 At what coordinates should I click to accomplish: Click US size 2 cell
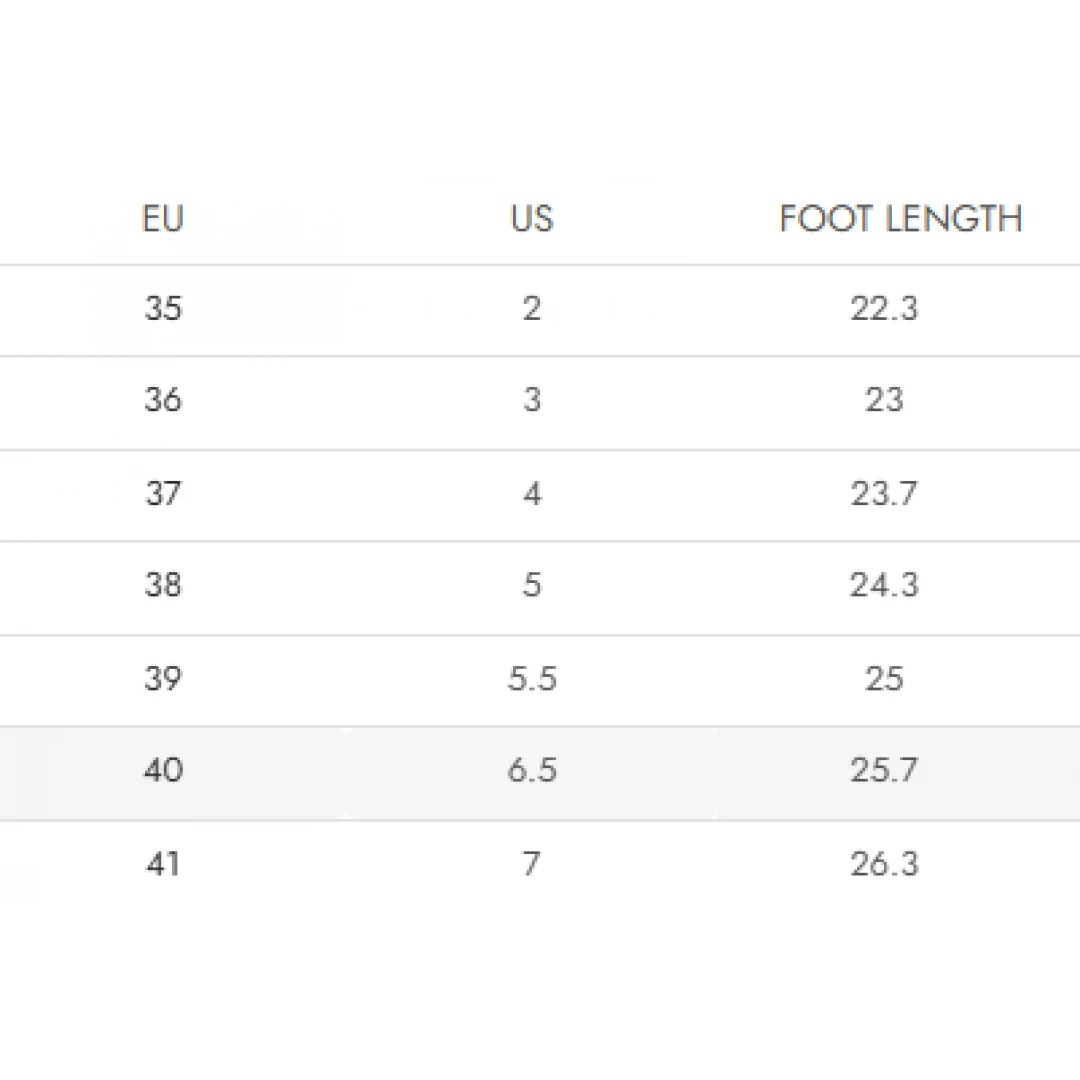click(x=531, y=309)
